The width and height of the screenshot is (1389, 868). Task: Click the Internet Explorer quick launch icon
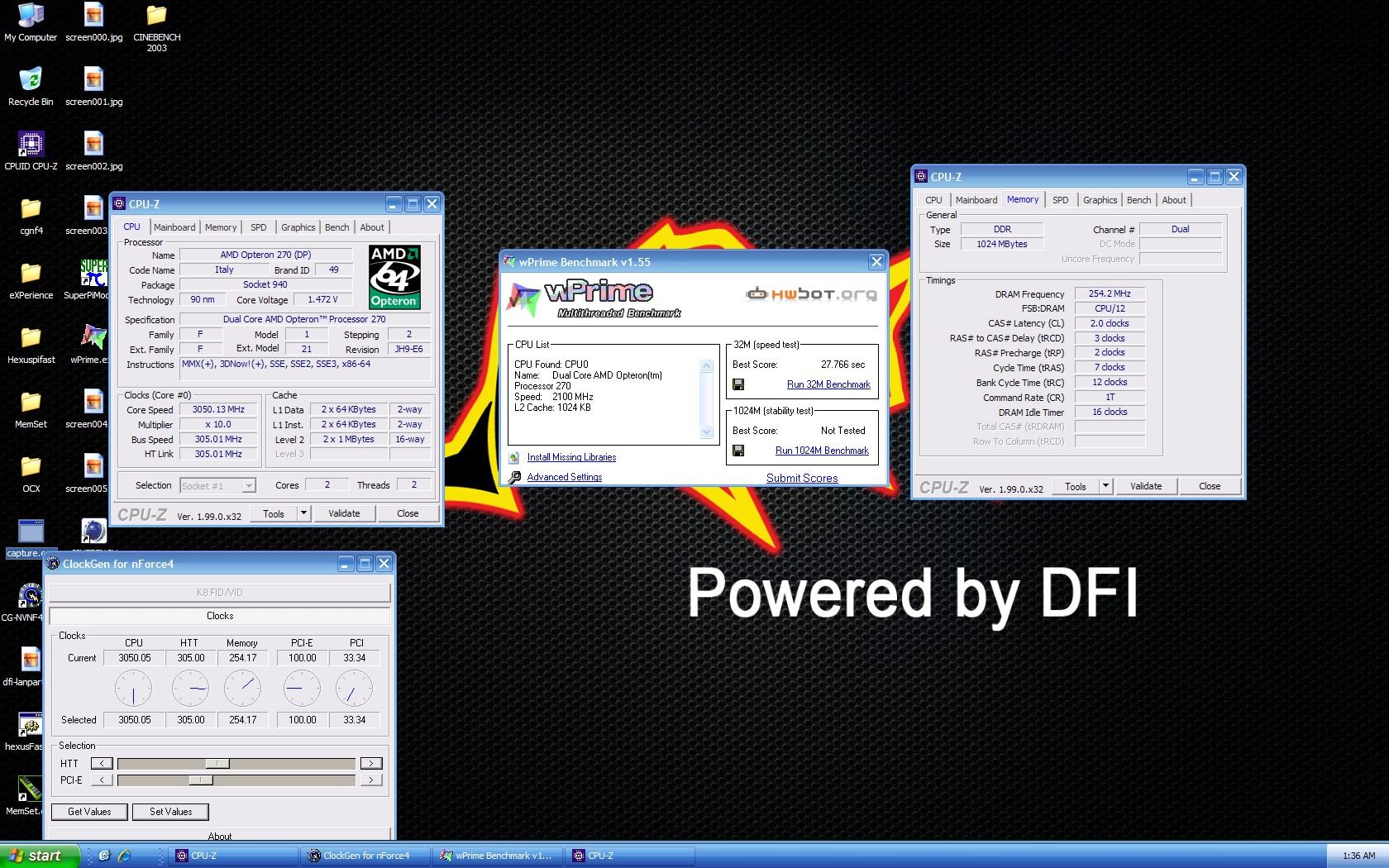click(x=125, y=856)
